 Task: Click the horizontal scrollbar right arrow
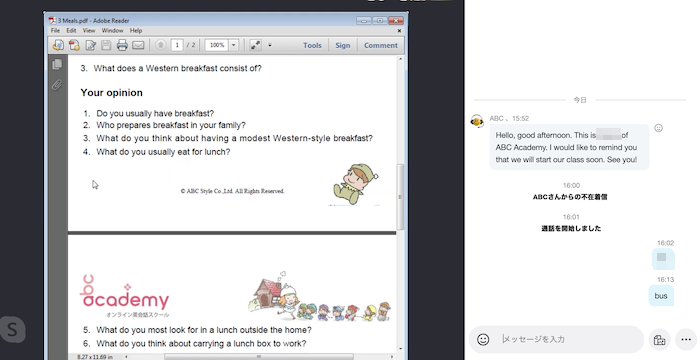[x=393, y=356]
